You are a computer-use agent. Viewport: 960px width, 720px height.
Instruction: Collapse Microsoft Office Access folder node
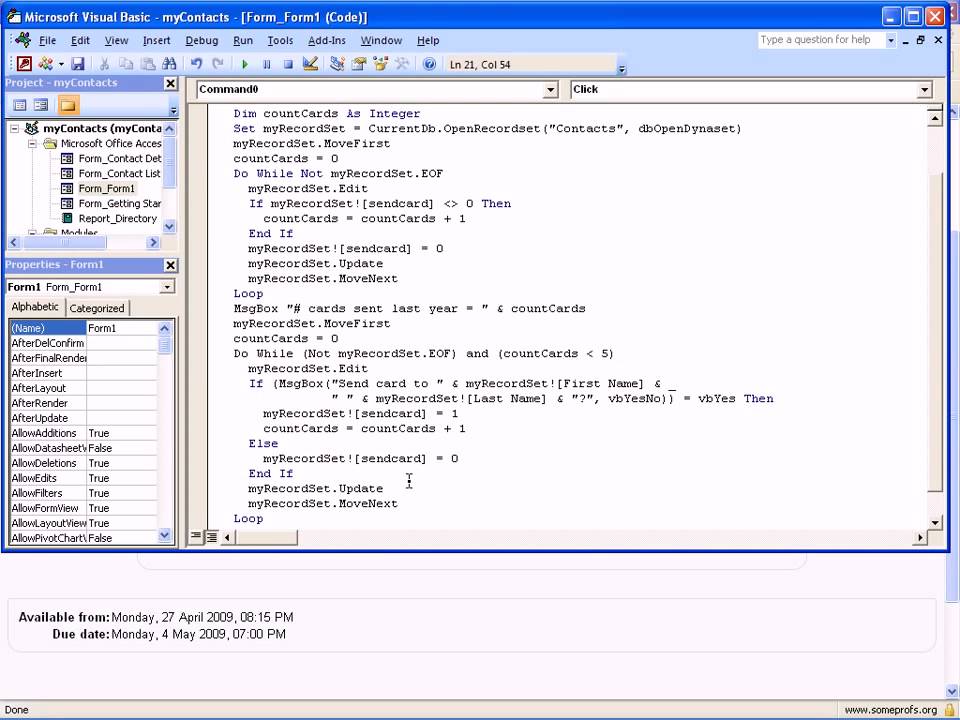pyautogui.click(x=32, y=144)
